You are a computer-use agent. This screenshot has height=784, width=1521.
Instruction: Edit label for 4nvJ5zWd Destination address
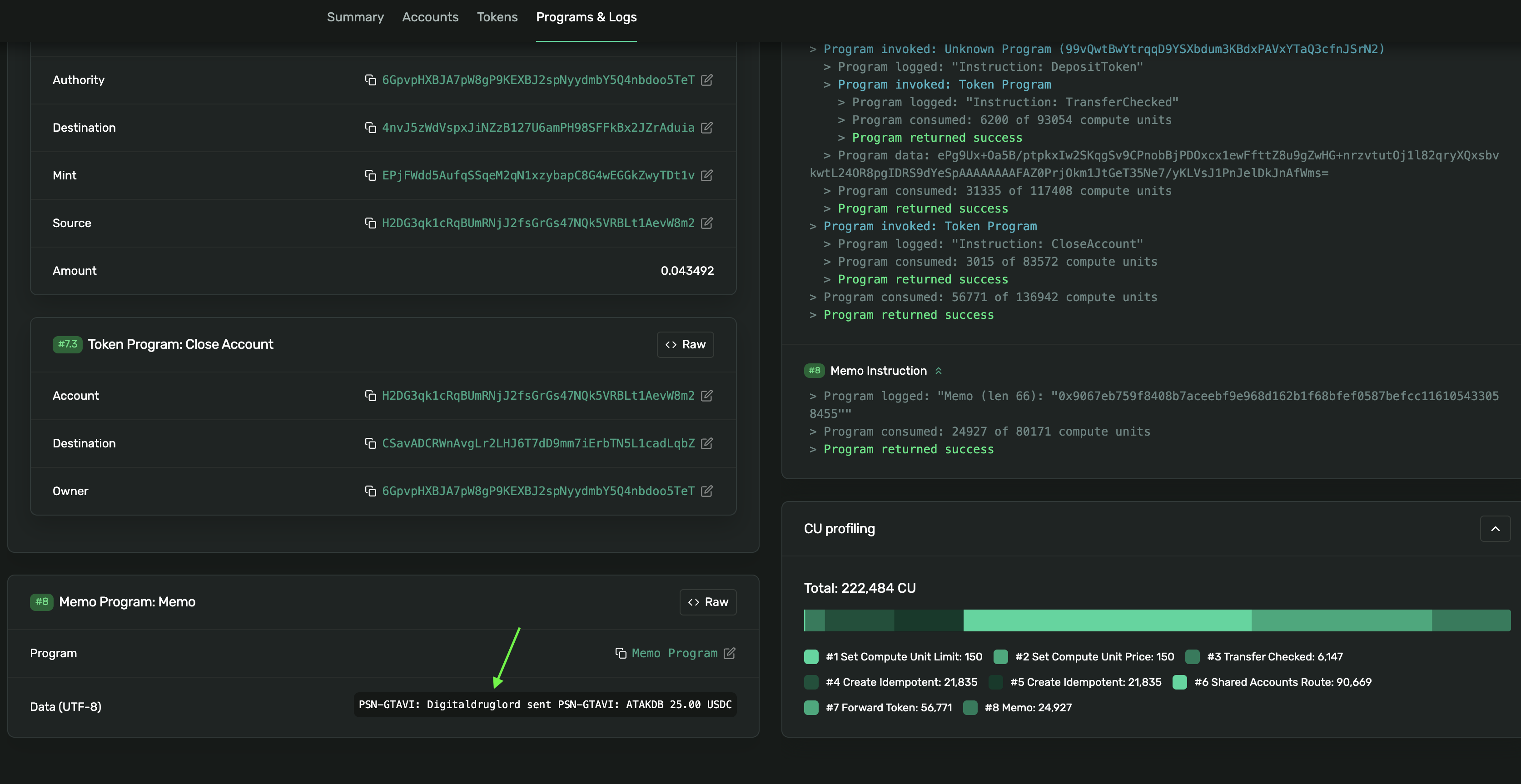pyautogui.click(x=707, y=128)
